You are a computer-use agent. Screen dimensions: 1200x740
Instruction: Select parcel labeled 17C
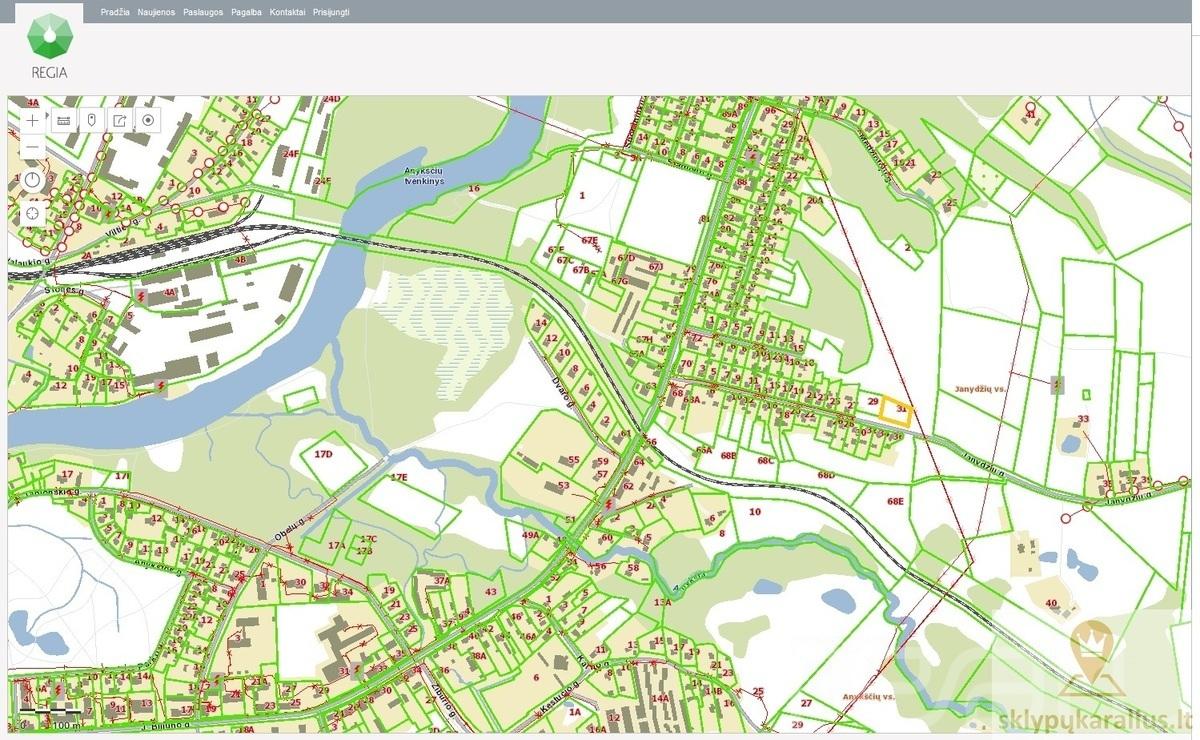click(x=368, y=539)
